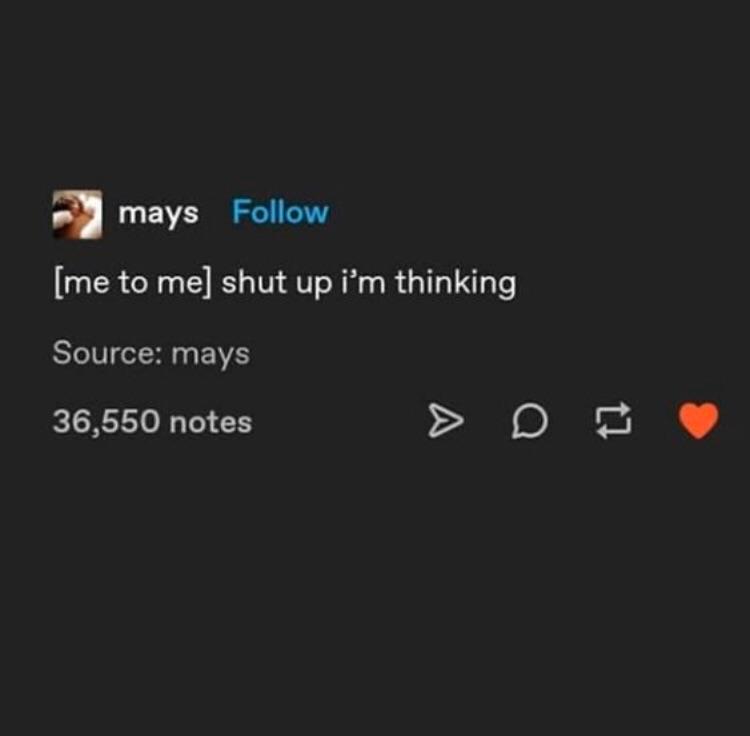Click the post text 'shut up i'm thinking'
This screenshot has height=736, width=750.
368,284
